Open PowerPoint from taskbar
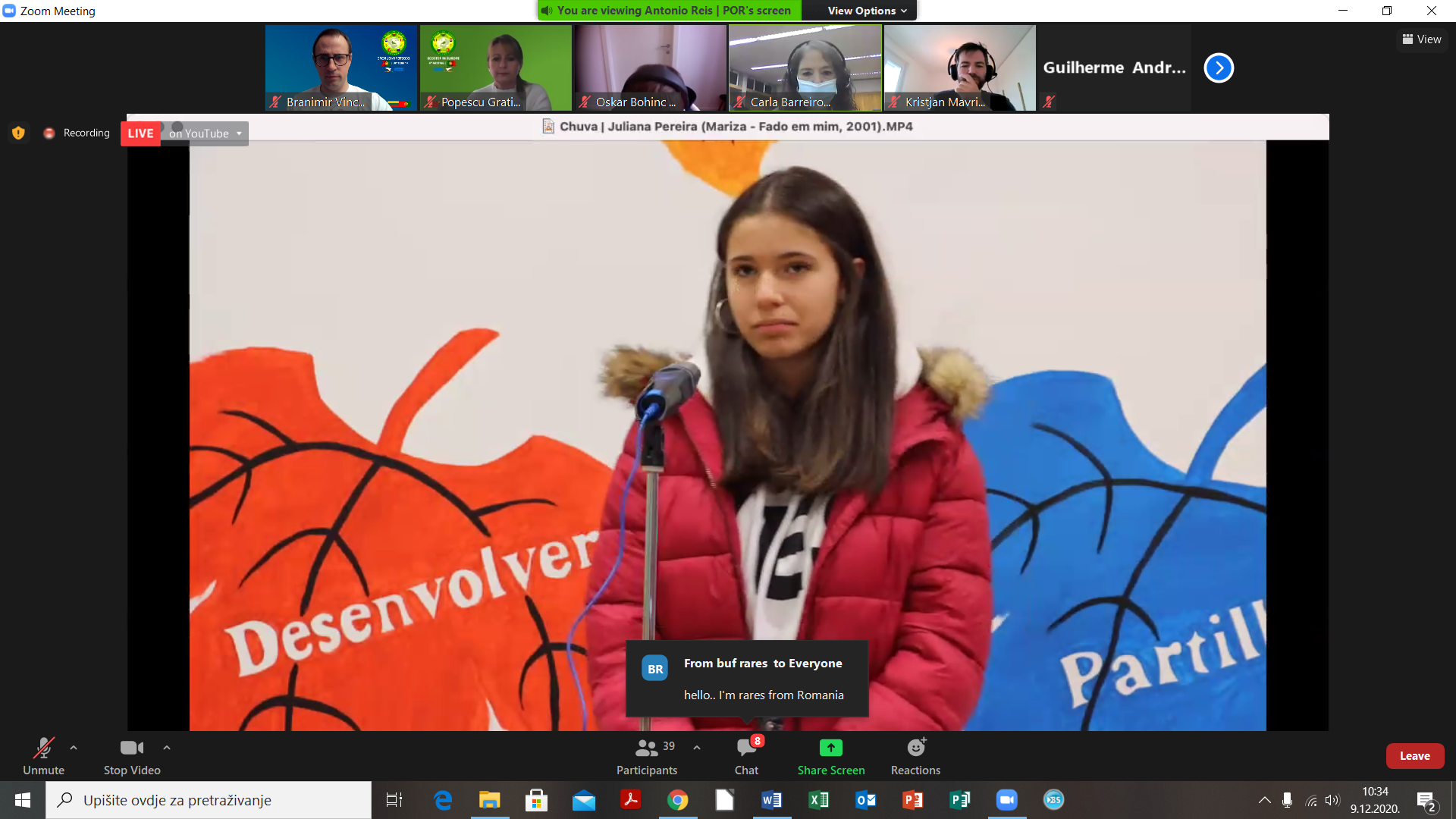Image resolution: width=1456 pixels, height=819 pixels. pyautogui.click(x=913, y=800)
